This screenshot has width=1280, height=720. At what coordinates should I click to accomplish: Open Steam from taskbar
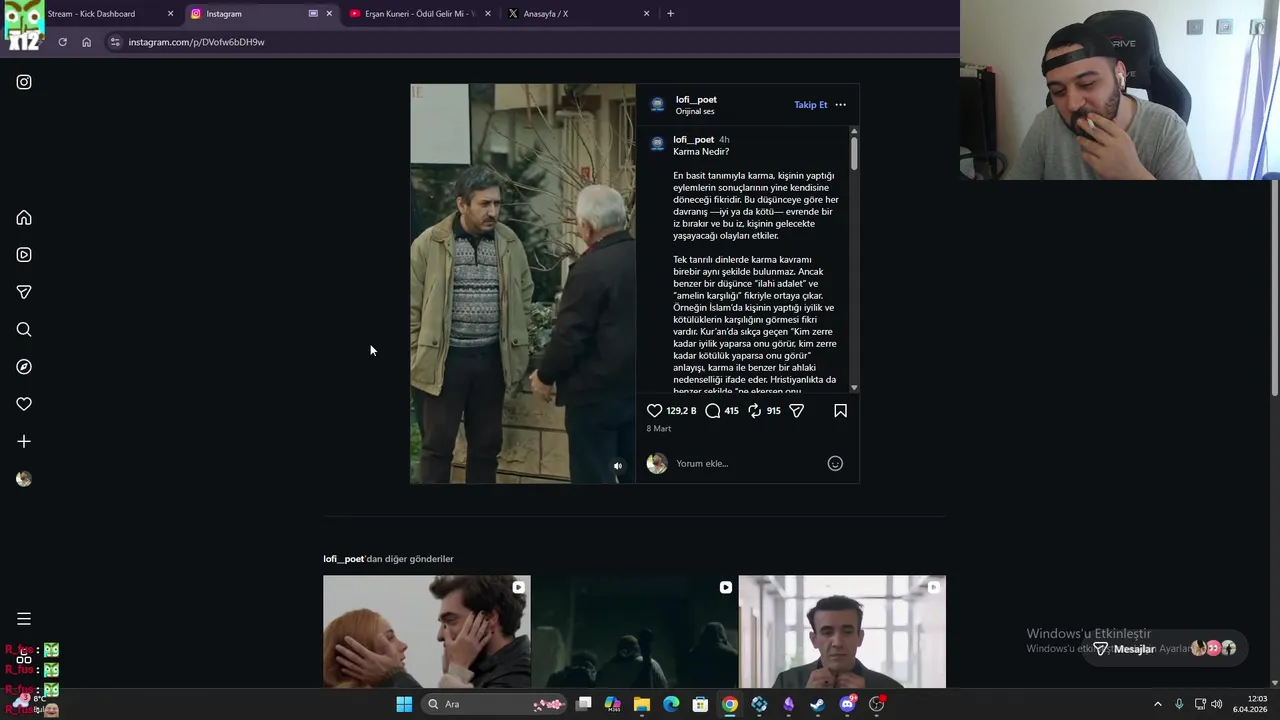pos(817,704)
